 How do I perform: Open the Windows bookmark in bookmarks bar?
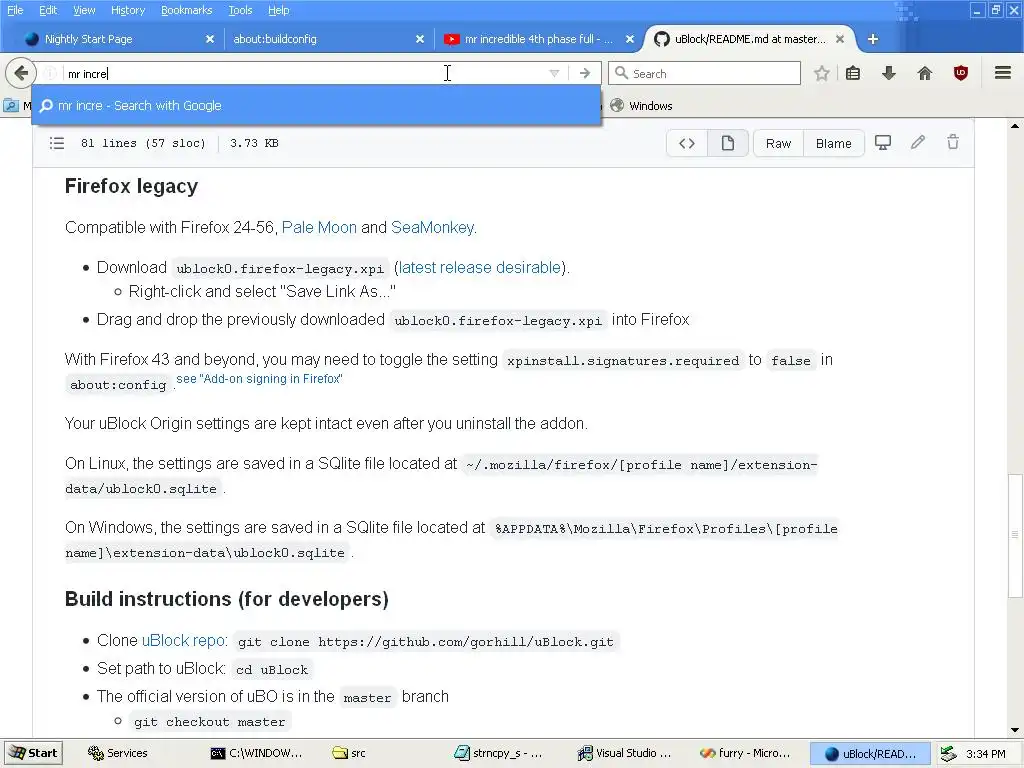point(641,106)
